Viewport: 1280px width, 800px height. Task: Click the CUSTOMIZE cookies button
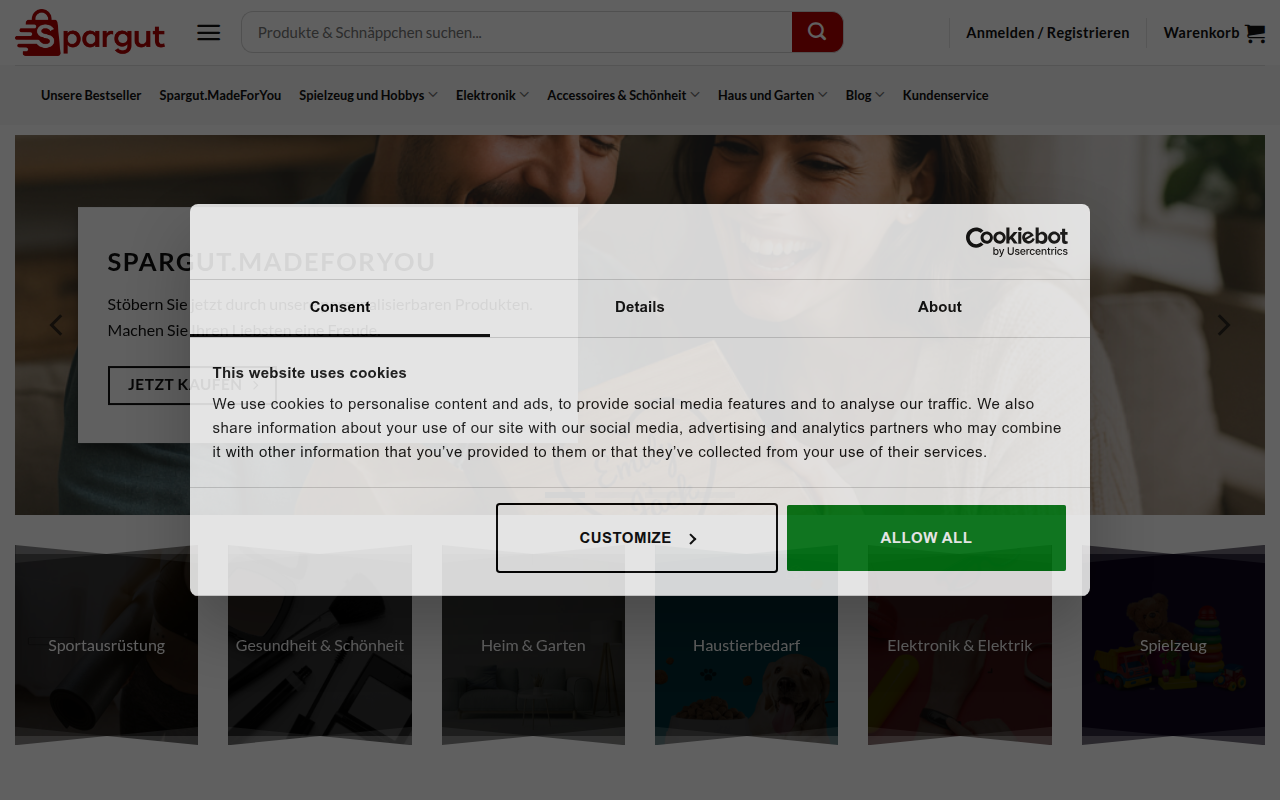tap(637, 538)
